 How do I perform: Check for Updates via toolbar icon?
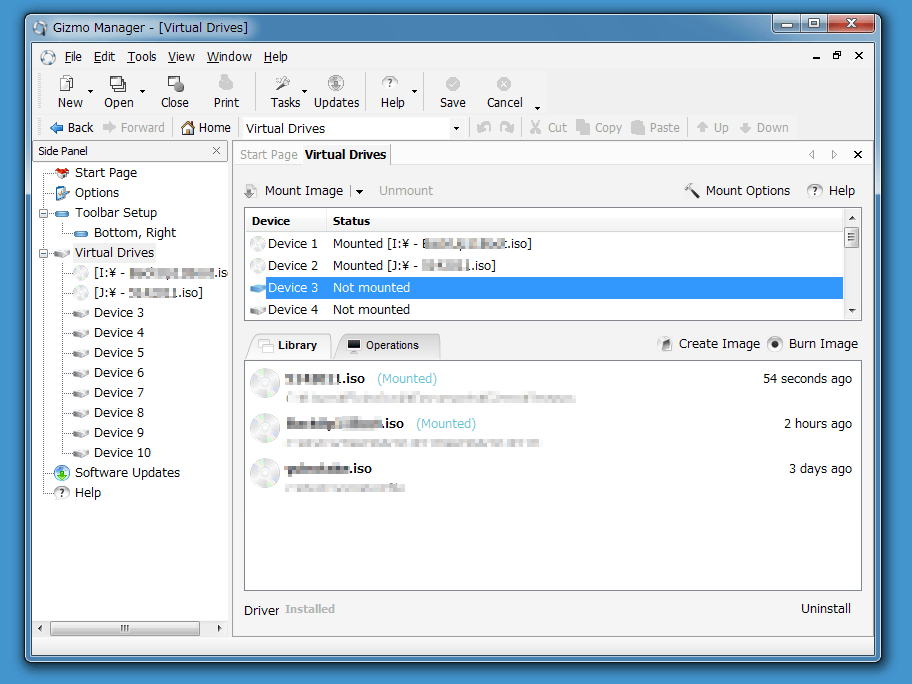pos(336,84)
